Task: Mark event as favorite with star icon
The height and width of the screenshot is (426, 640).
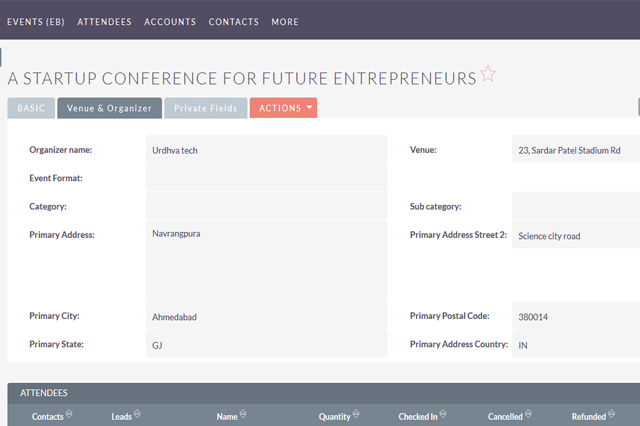Action: 488,75
